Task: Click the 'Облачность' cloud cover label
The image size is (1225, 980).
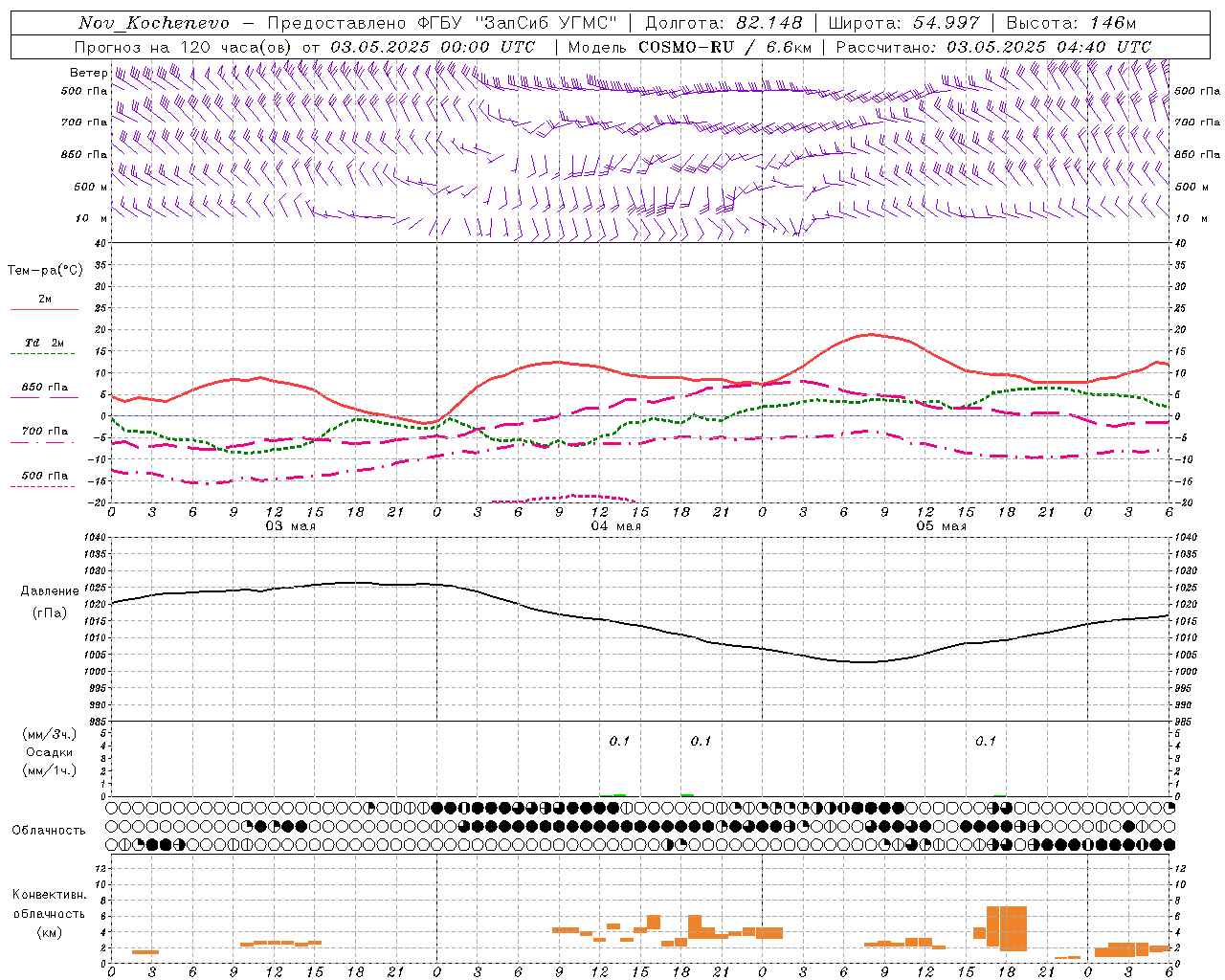Action: [49, 831]
